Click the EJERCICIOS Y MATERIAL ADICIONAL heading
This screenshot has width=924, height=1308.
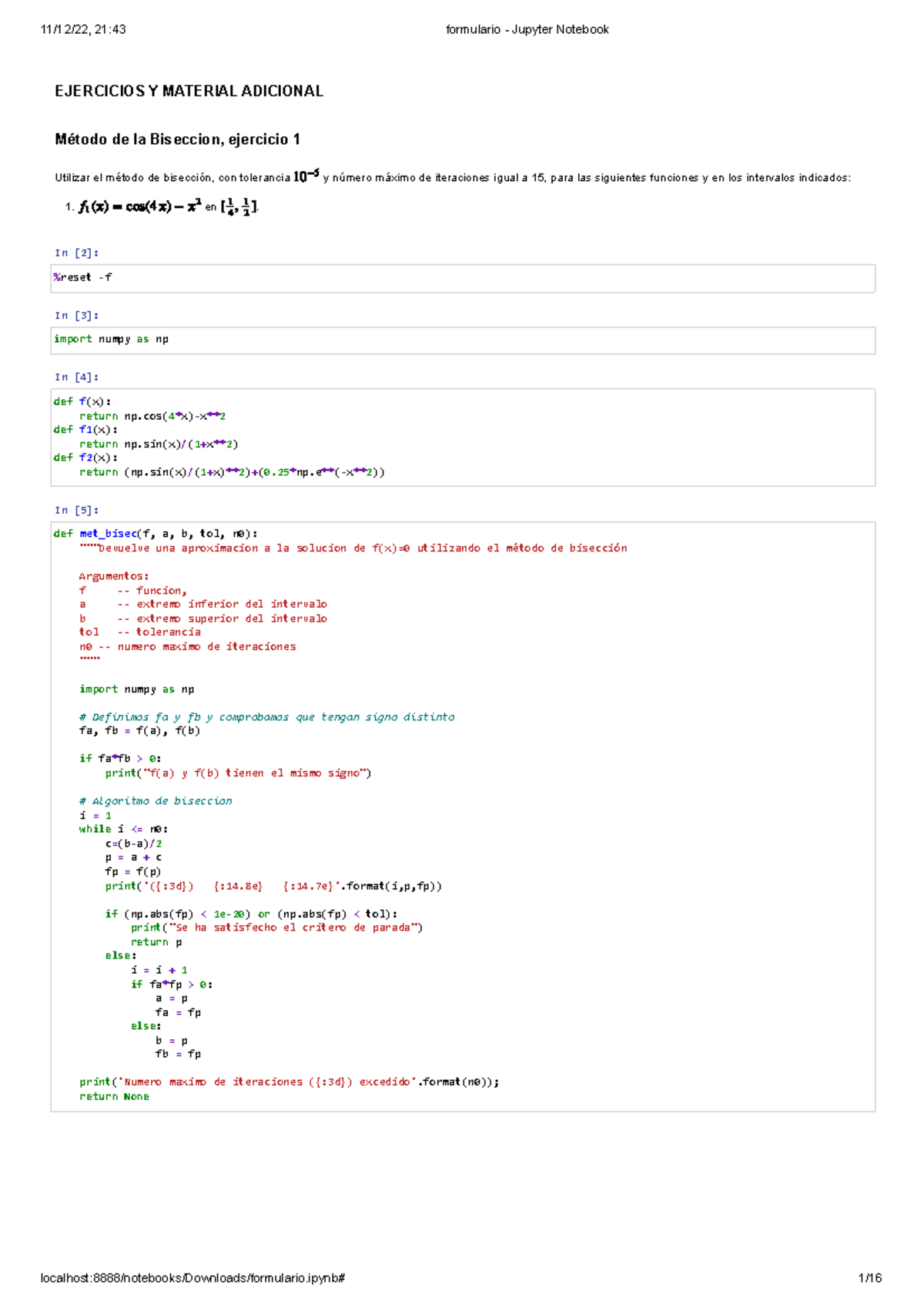click(189, 91)
